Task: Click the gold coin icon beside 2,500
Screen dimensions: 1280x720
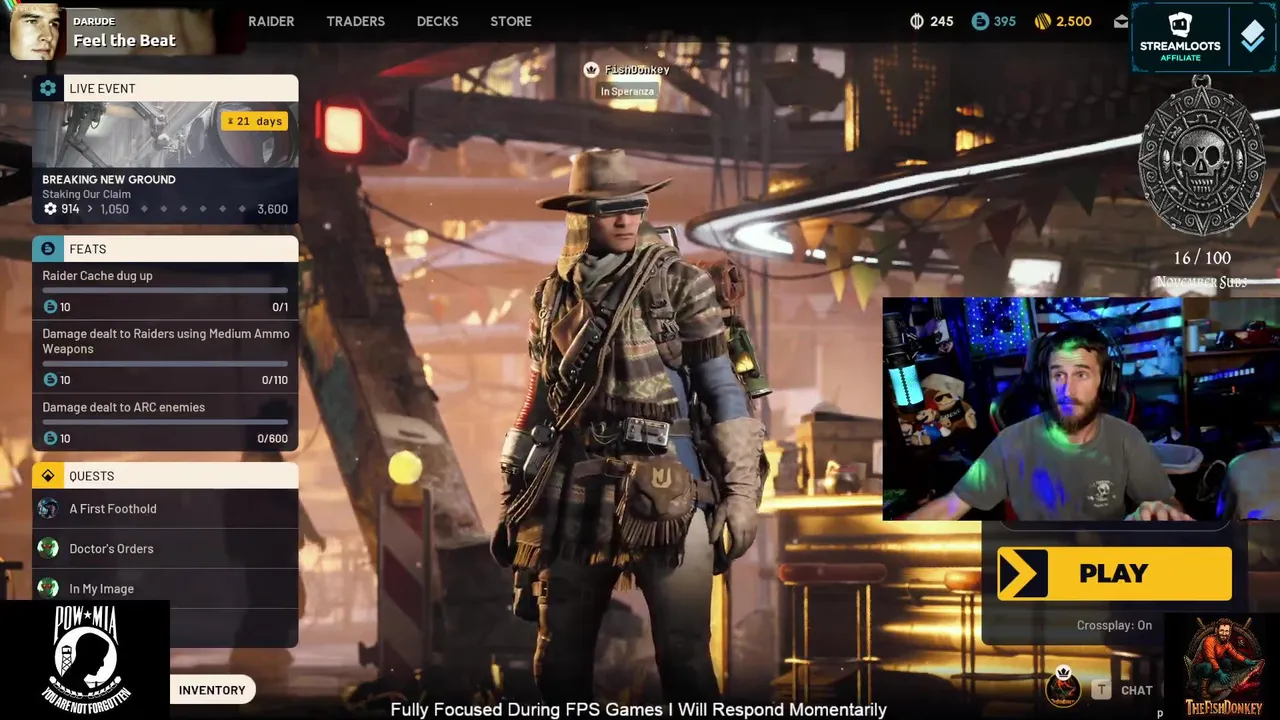Action: tap(1041, 21)
